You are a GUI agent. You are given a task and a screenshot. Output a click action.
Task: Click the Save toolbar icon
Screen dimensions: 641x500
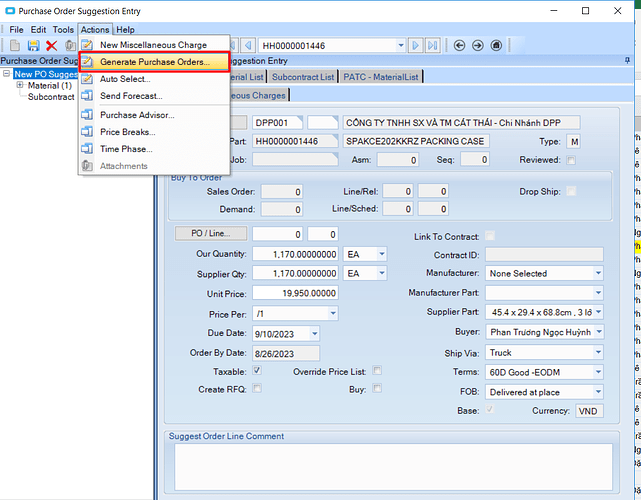click(34, 45)
